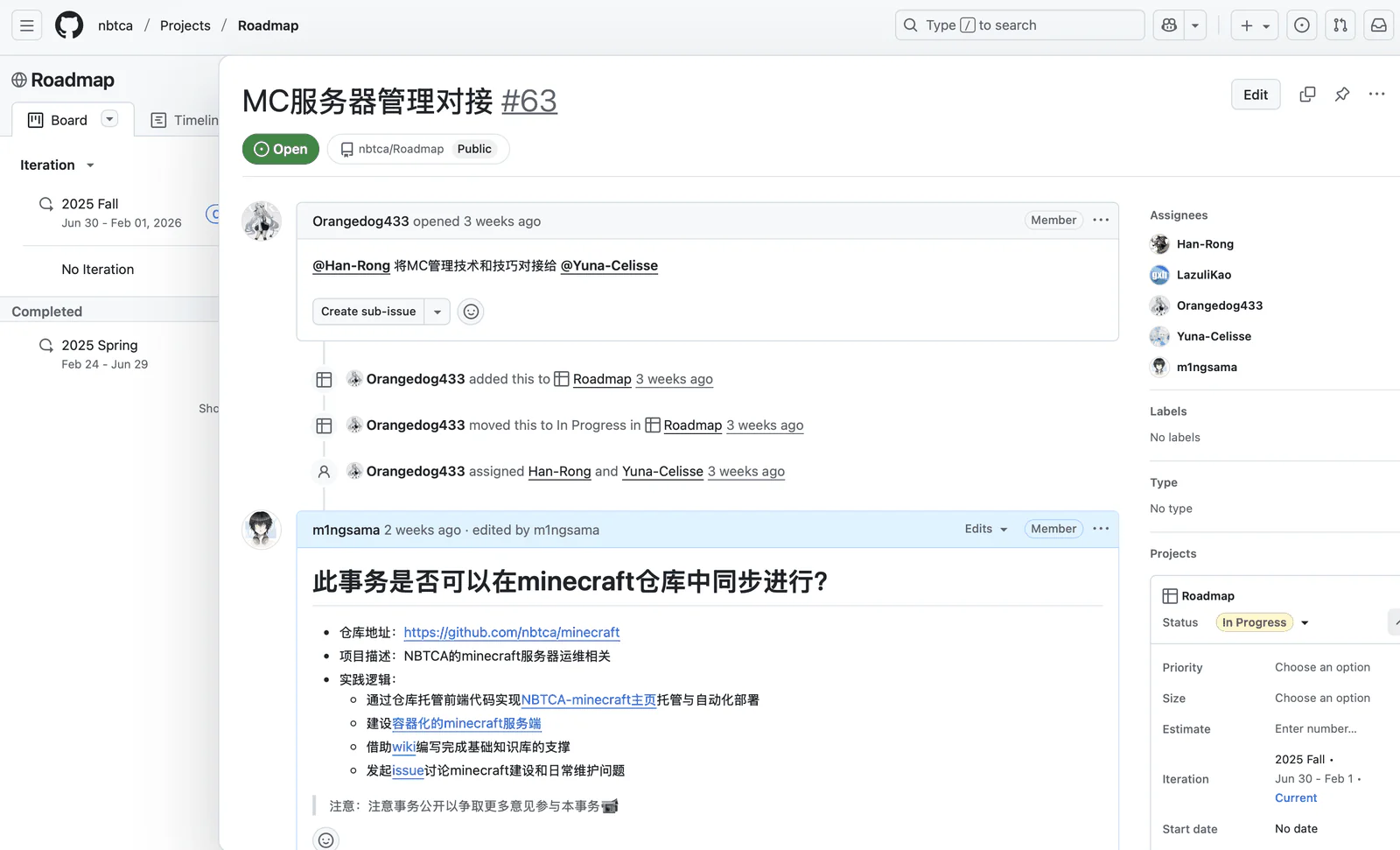This screenshot has height=850, width=1400.
Task: Open the Notifications inbox icon
Action: point(1379,25)
